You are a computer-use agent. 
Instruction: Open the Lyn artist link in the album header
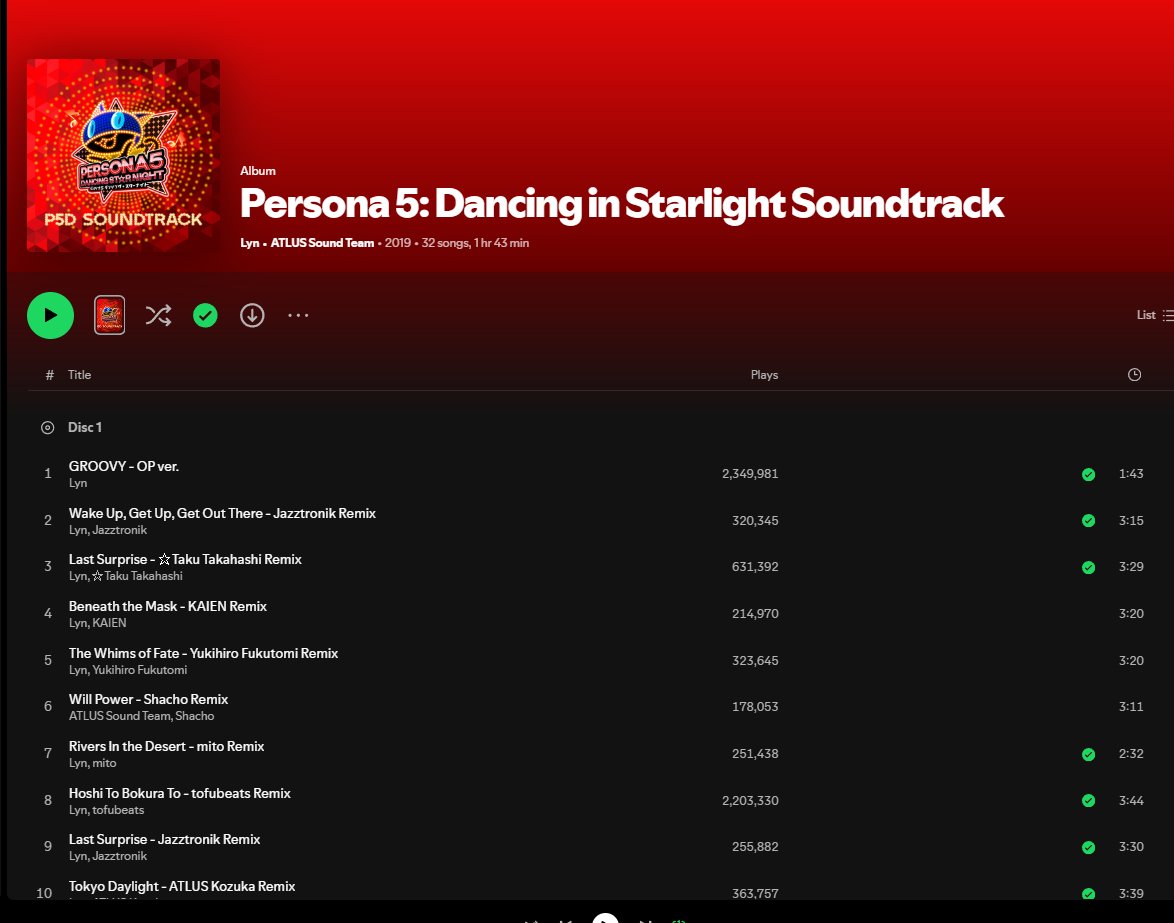249,243
